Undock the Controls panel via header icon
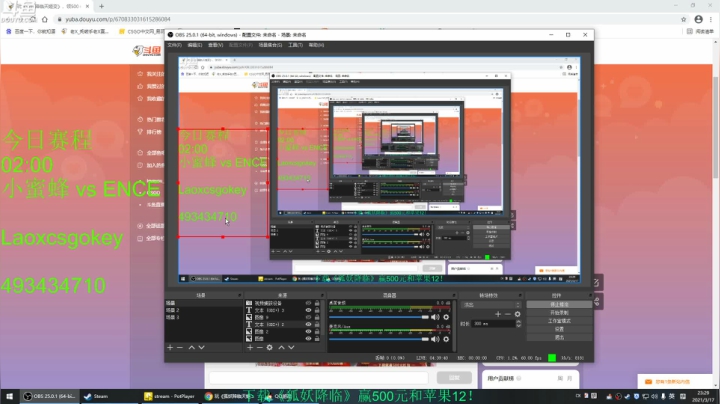 pos(590,295)
